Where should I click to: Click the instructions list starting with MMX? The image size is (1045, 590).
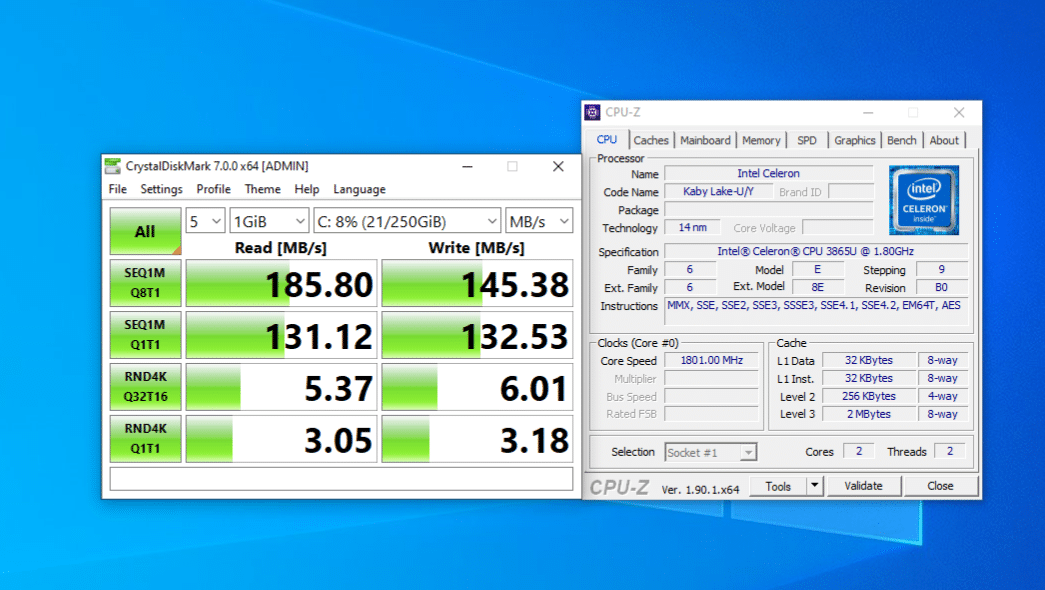coord(816,312)
